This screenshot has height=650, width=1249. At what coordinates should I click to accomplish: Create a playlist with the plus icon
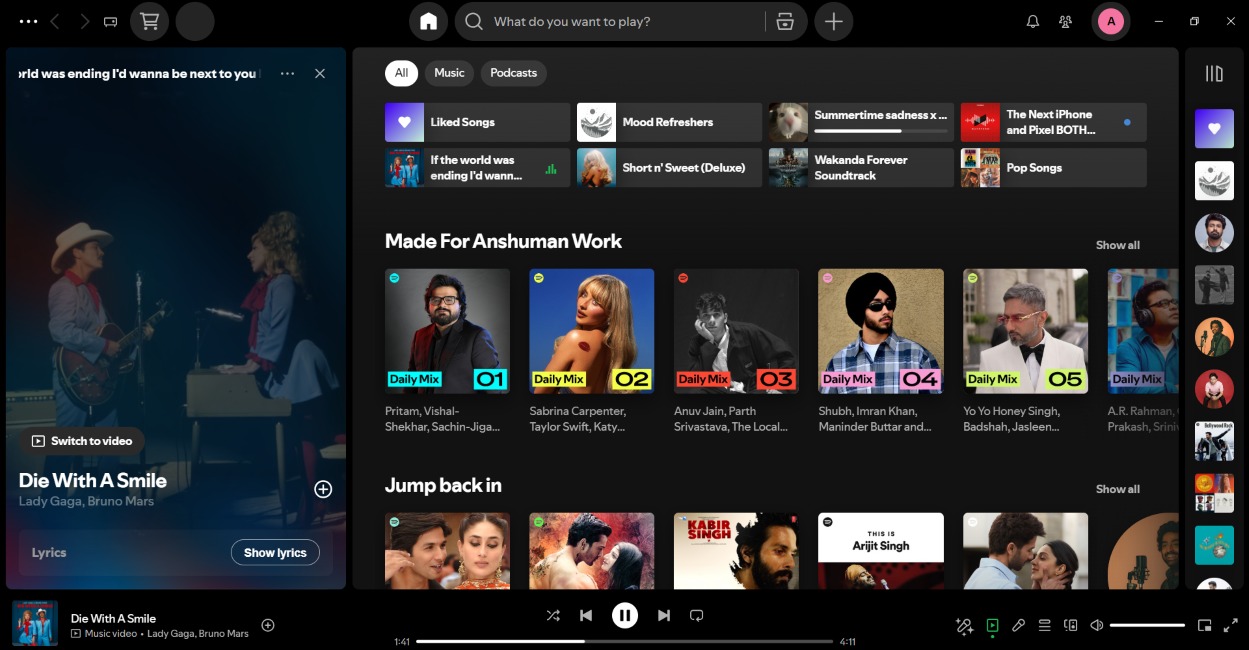[x=833, y=20]
